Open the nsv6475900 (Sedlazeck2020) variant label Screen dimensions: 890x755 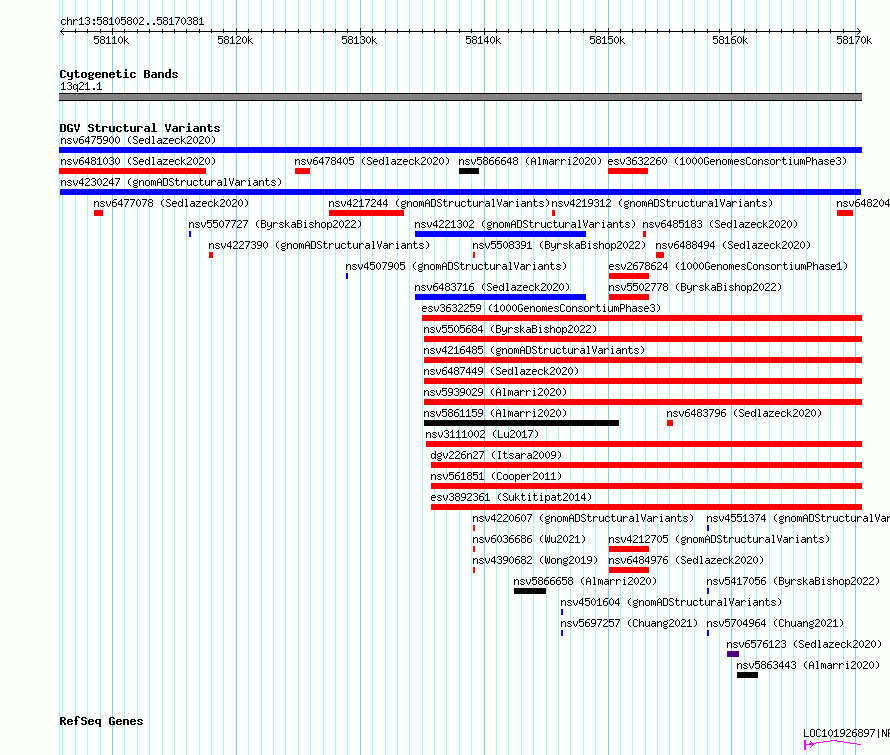138,140
